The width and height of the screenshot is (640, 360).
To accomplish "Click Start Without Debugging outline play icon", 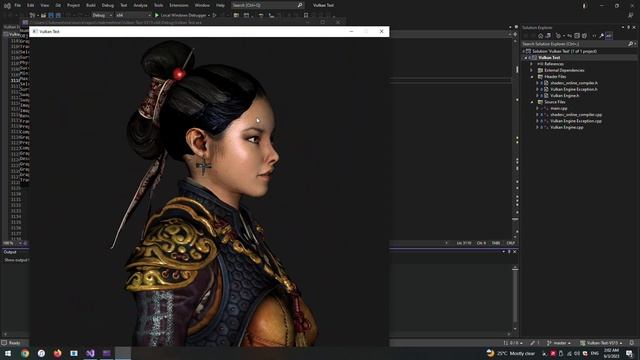I will (x=214, y=15).
